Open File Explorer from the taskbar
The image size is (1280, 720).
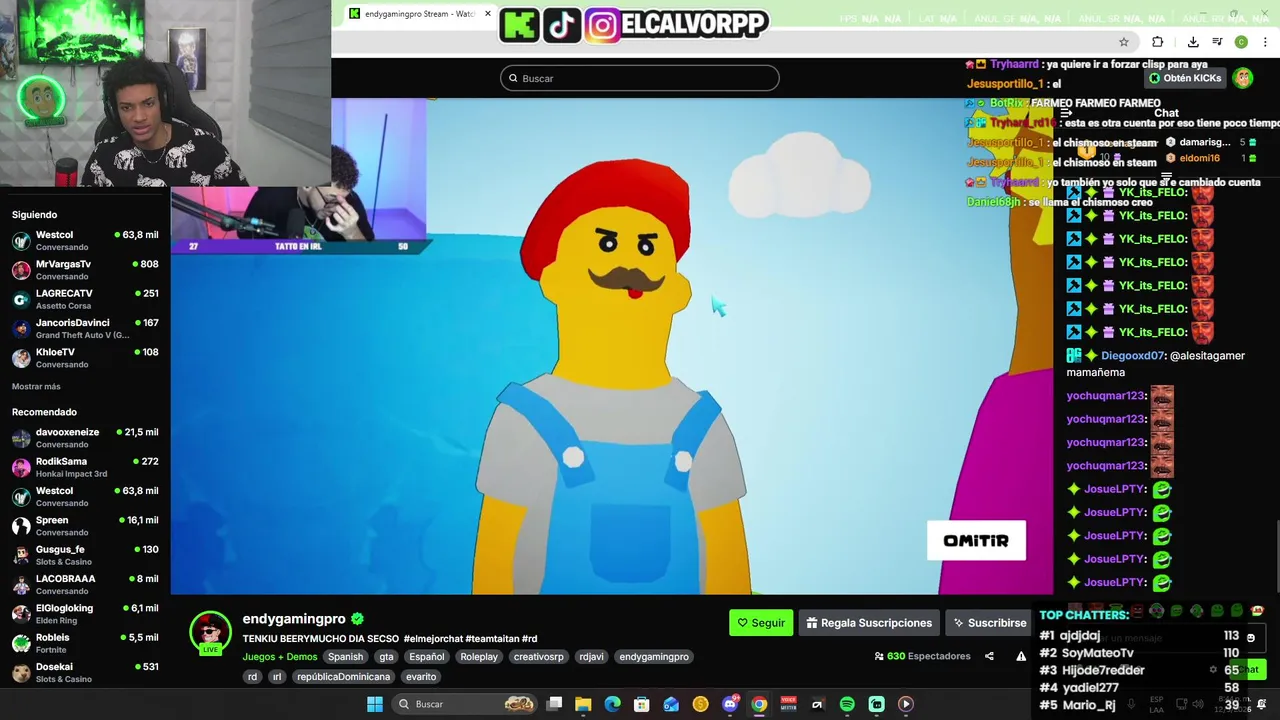click(583, 704)
